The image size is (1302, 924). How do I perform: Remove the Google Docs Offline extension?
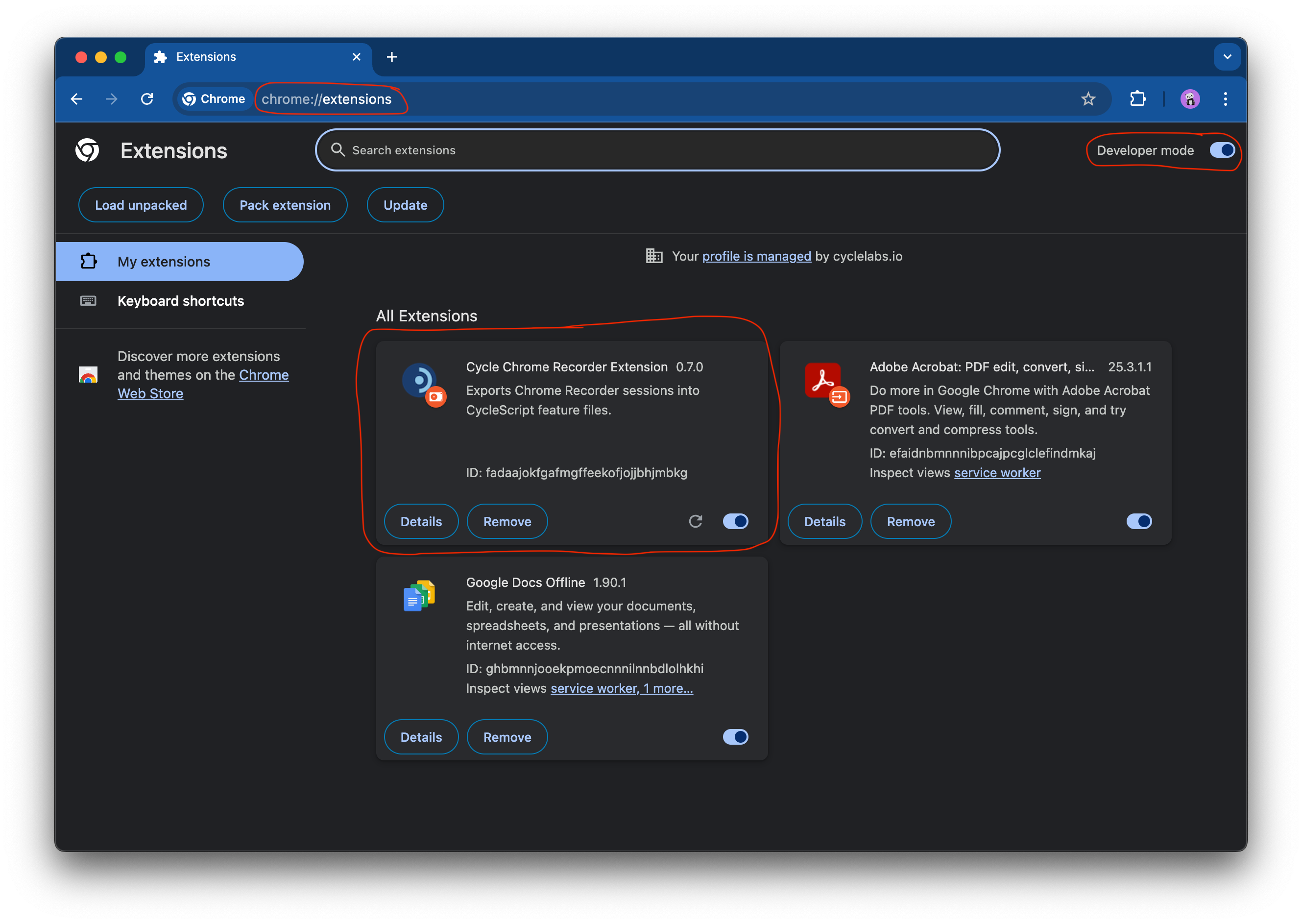(x=507, y=737)
